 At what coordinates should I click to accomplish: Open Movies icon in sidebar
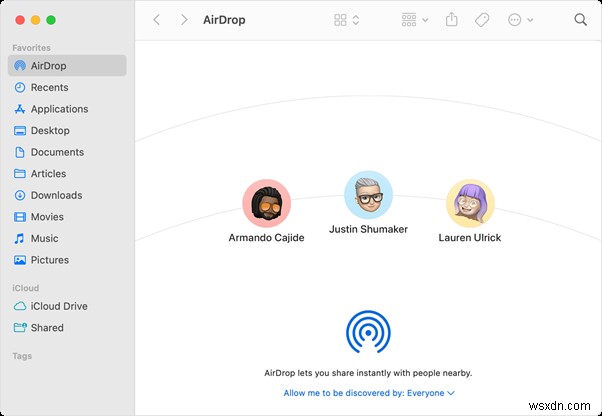[x=20, y=217]
